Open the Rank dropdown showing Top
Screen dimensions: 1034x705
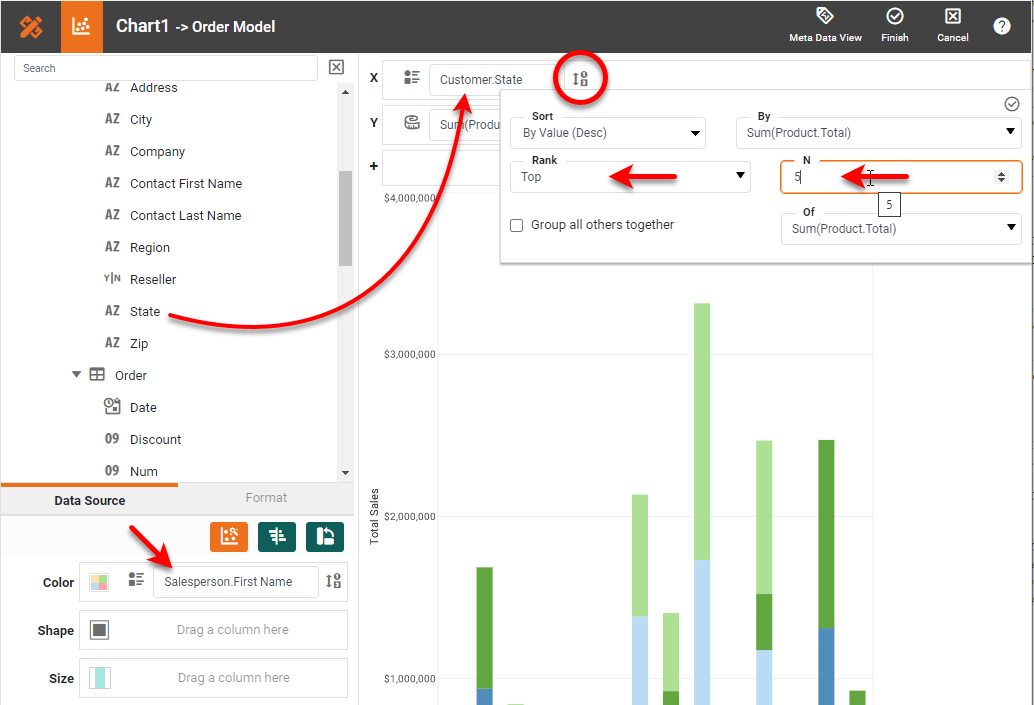[x=630, y=177]
